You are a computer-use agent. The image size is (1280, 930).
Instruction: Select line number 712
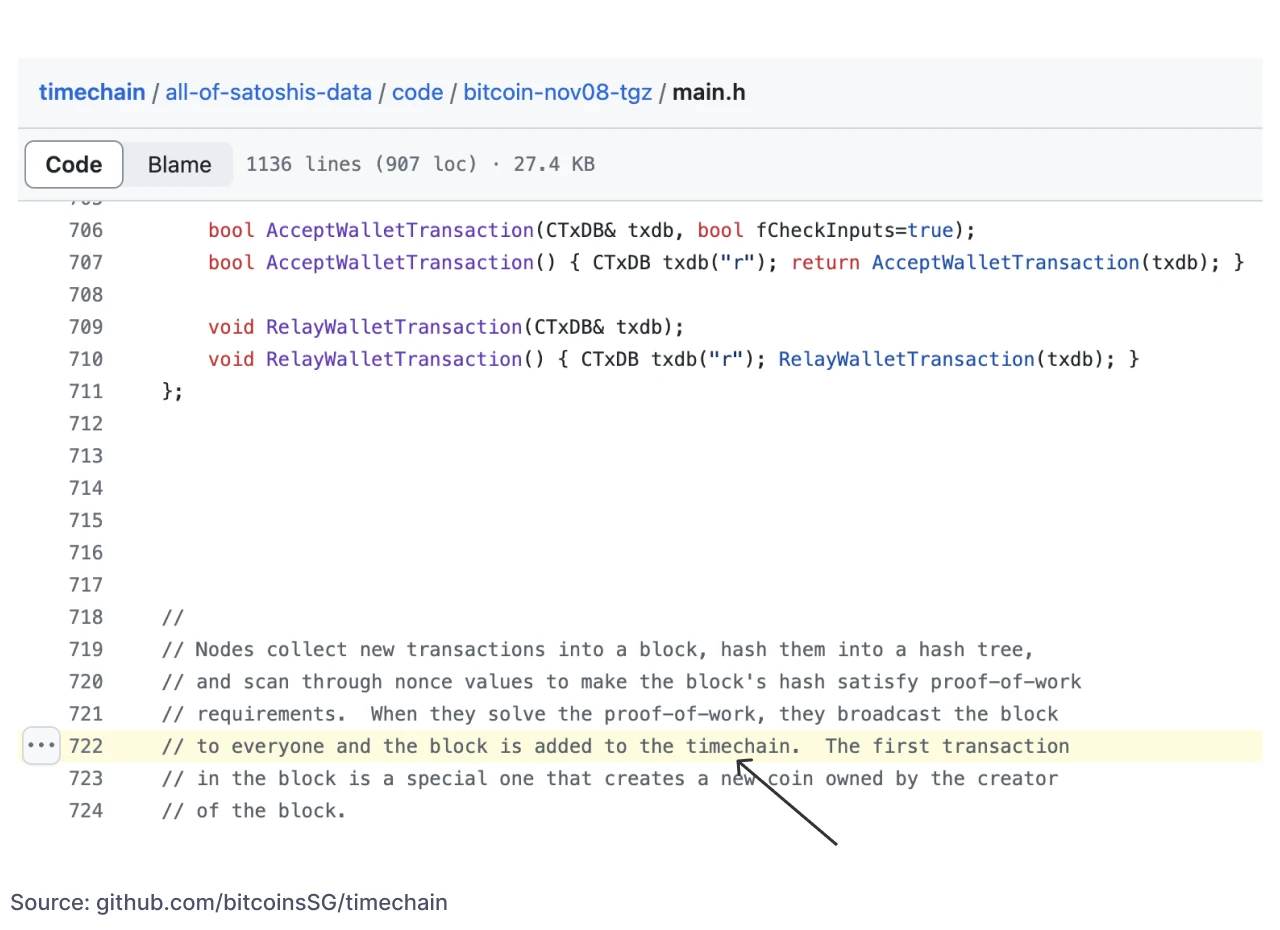tap(86, 423)
